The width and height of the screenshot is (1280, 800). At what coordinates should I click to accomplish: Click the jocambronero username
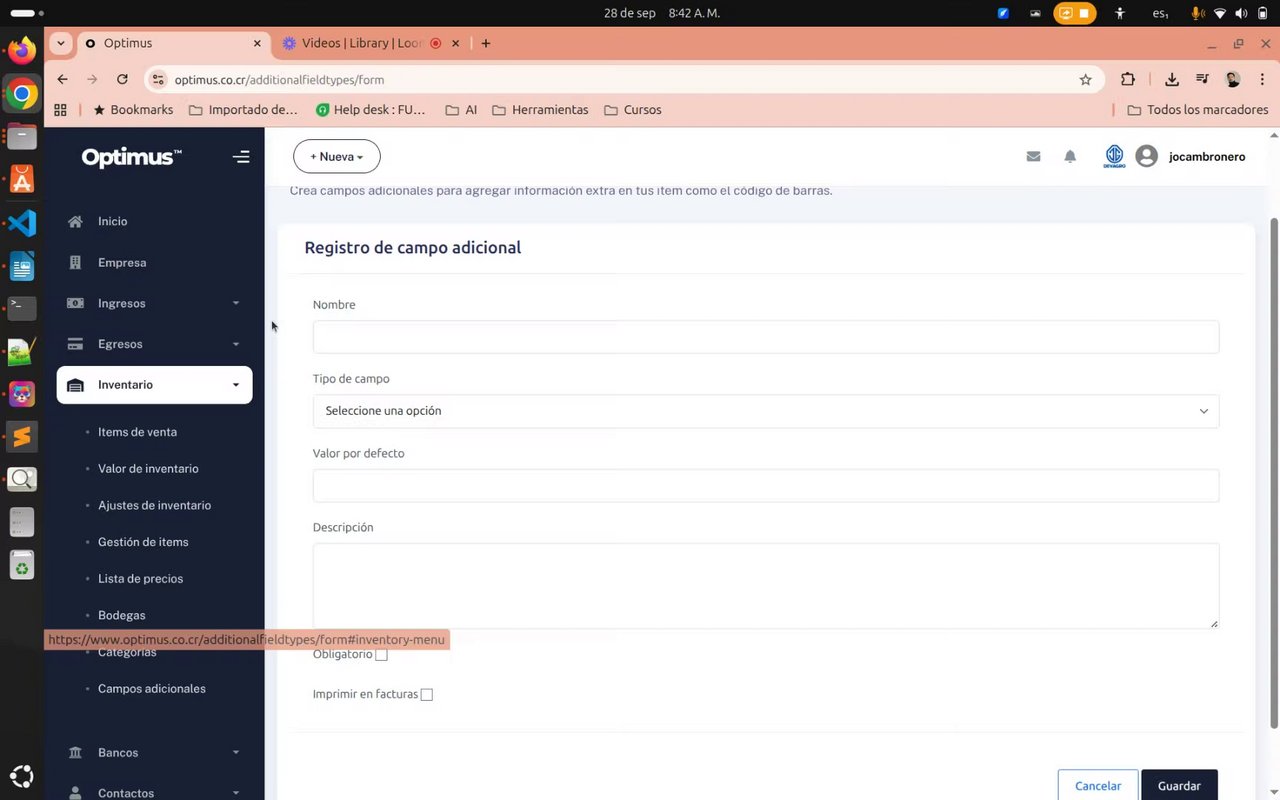[1207, 157]
